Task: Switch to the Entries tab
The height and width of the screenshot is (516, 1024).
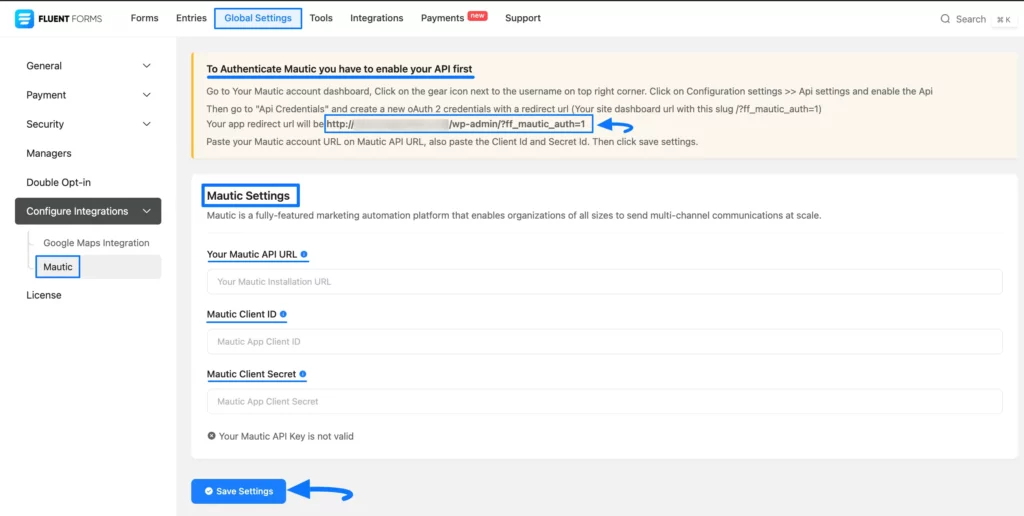Action: 191,18
